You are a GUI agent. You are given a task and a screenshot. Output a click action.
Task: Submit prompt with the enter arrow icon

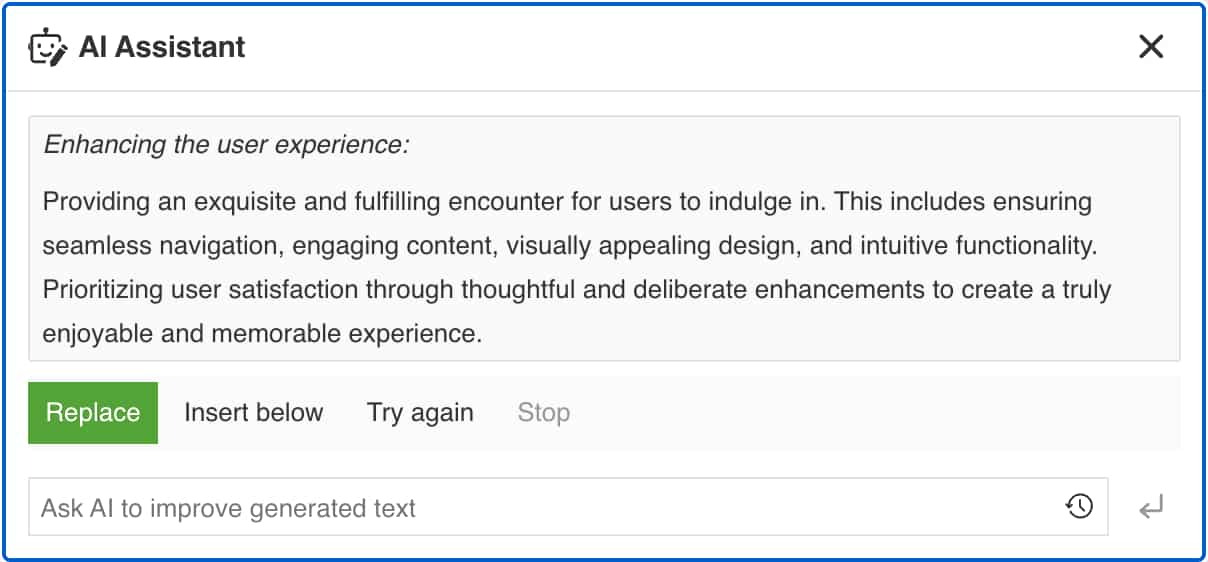(1151, 508)
